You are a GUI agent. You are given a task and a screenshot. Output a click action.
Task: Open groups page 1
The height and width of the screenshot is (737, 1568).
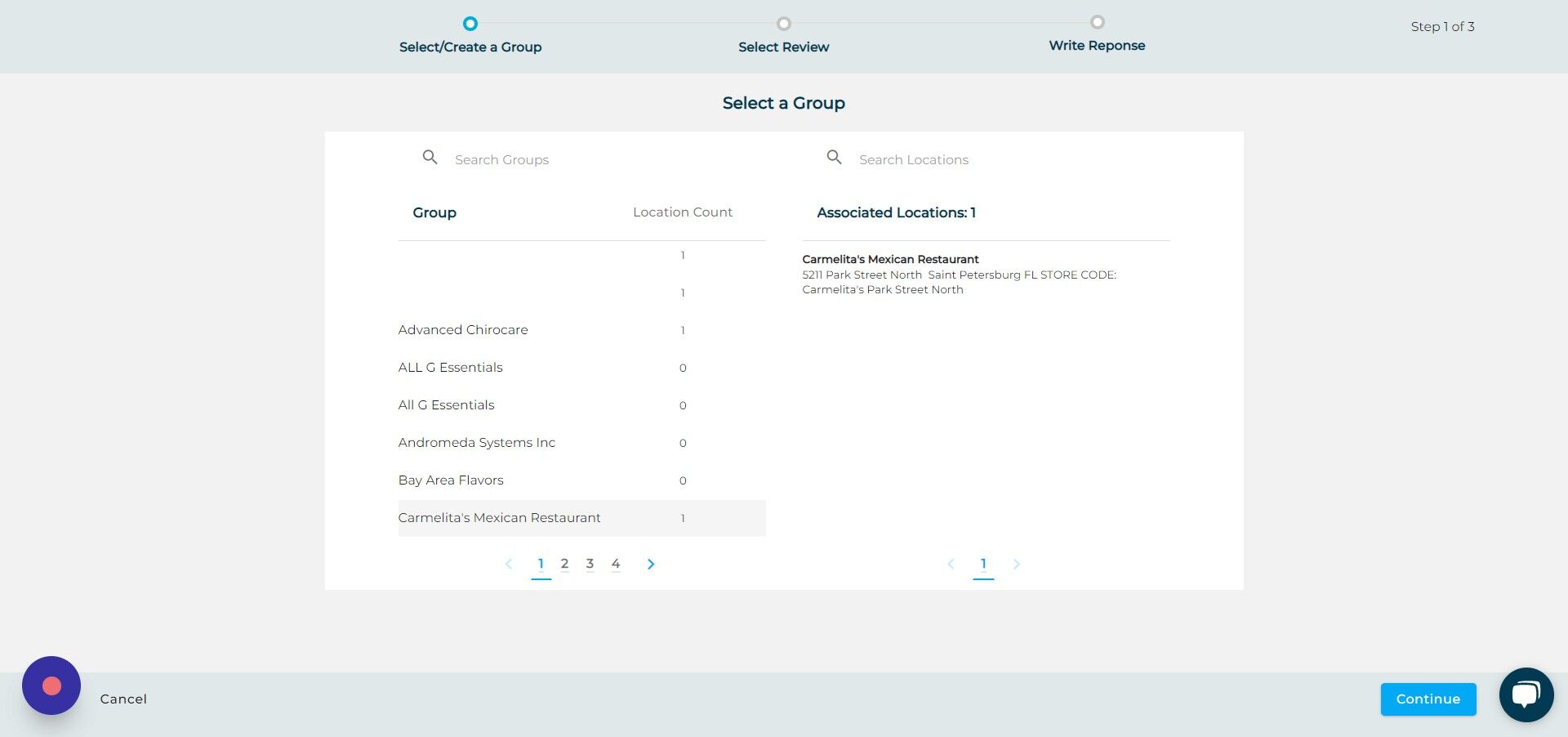point(541,564)
